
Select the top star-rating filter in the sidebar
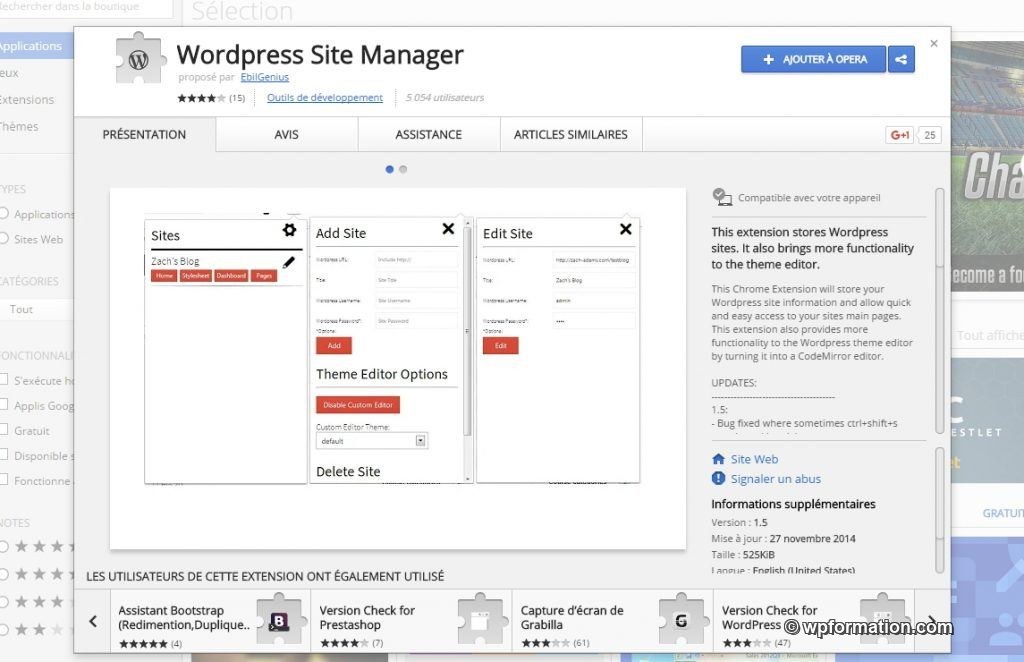click(x=4, y=546)
